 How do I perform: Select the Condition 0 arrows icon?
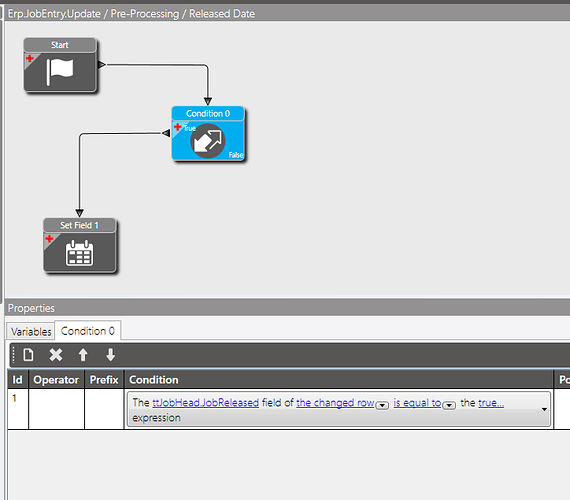(208, 141)
